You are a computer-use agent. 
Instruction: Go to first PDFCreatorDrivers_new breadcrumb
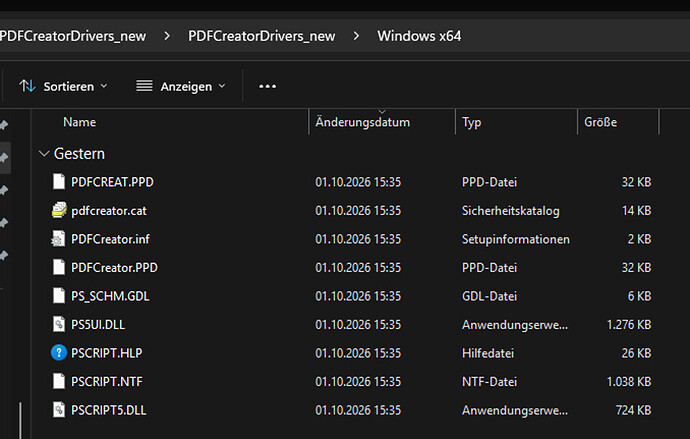[x=73, y=36]
